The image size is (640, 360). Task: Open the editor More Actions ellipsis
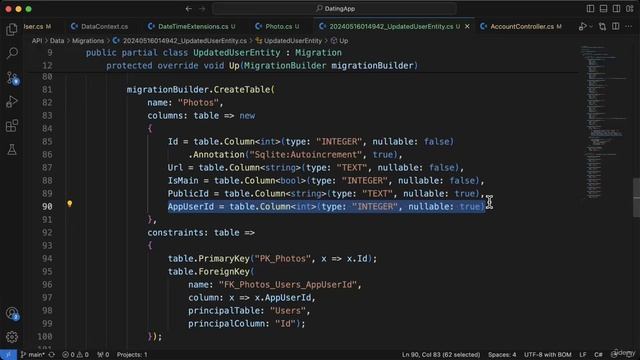point(629,27)
